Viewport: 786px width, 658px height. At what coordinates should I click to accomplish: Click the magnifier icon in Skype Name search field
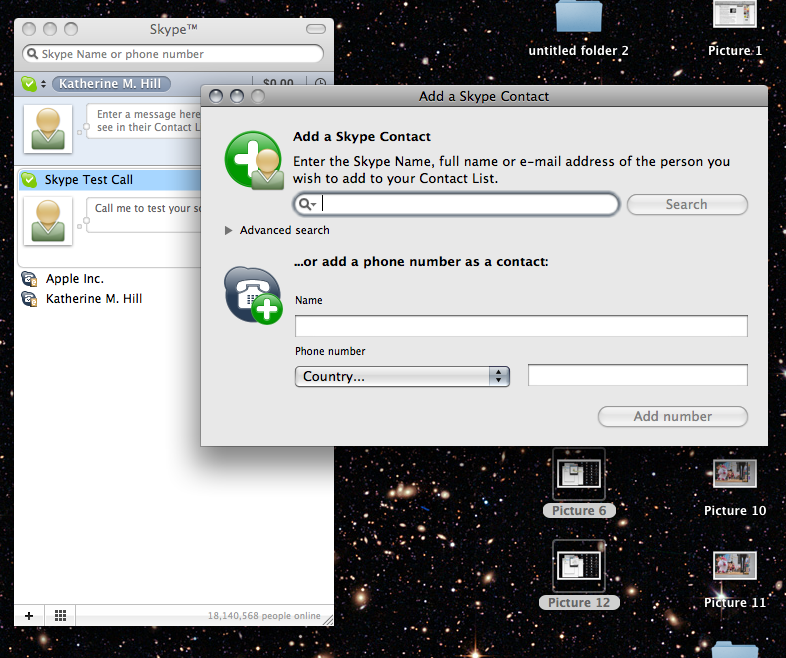click(32, 54)
